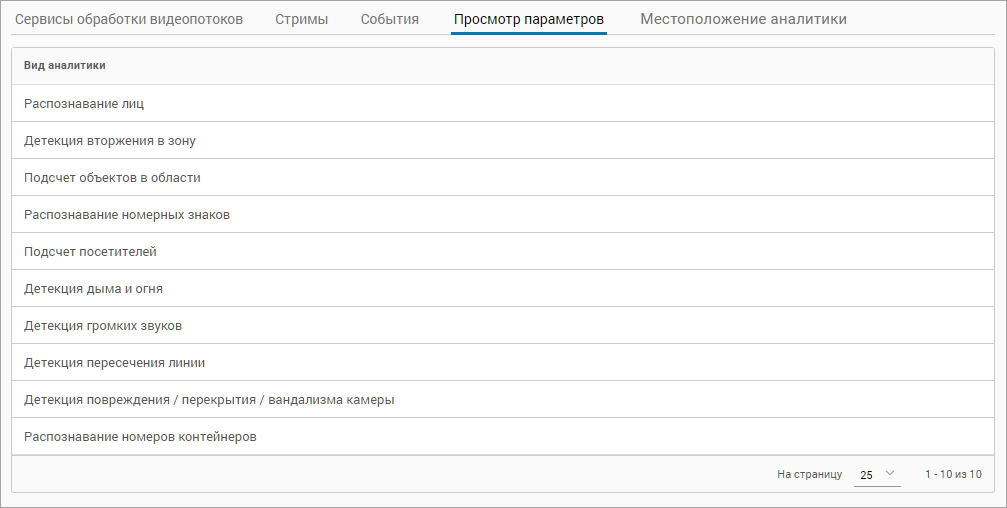Select the Просмотр параметров tab

click(x=528, y=19)
